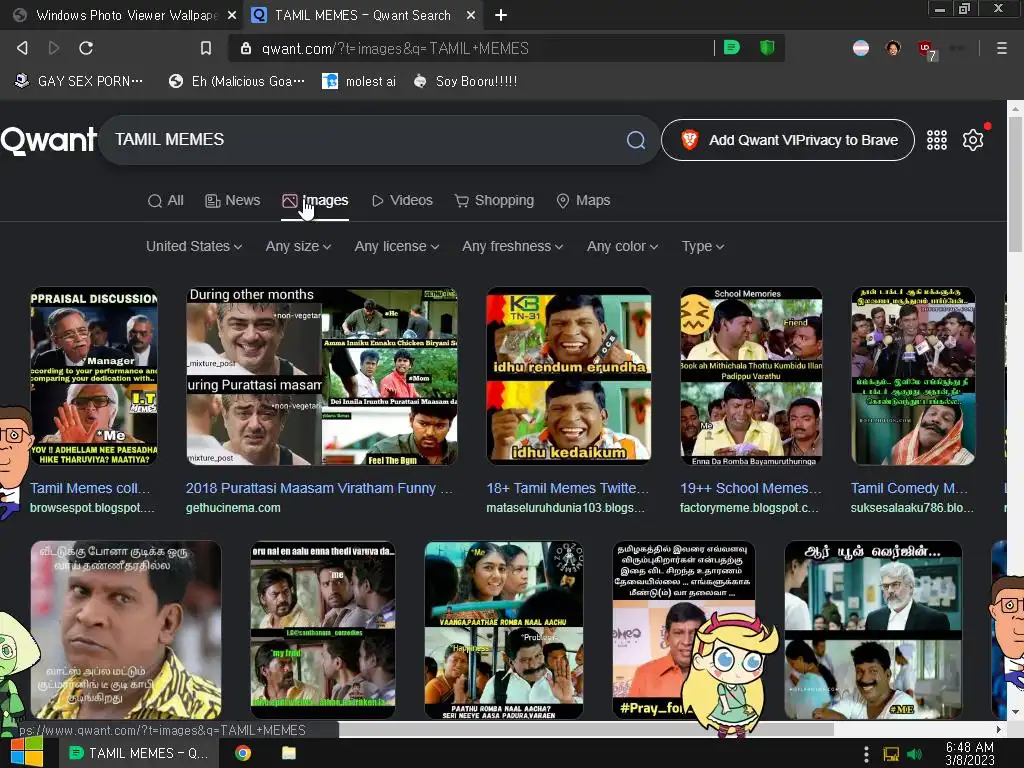Click the TAMIL MEMES search input field
This screenshot has height=768, width=1024.
[366, 140]
